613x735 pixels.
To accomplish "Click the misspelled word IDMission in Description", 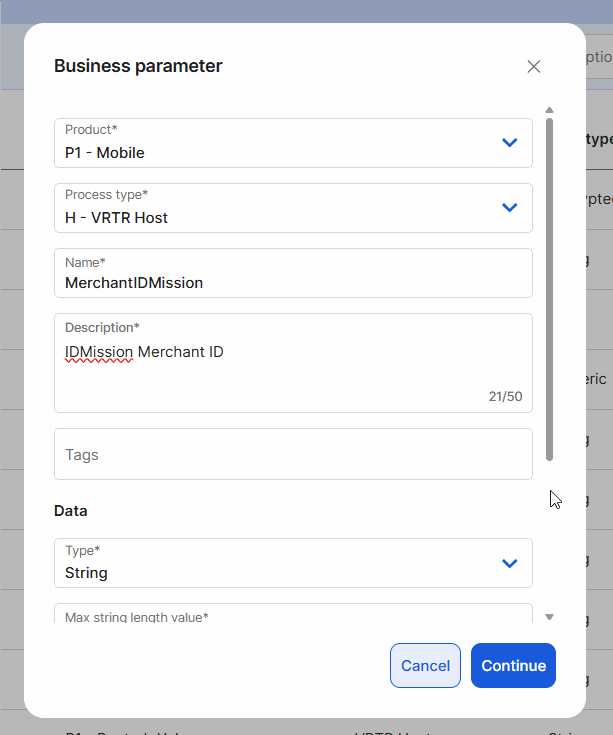I will click(98, 352).
